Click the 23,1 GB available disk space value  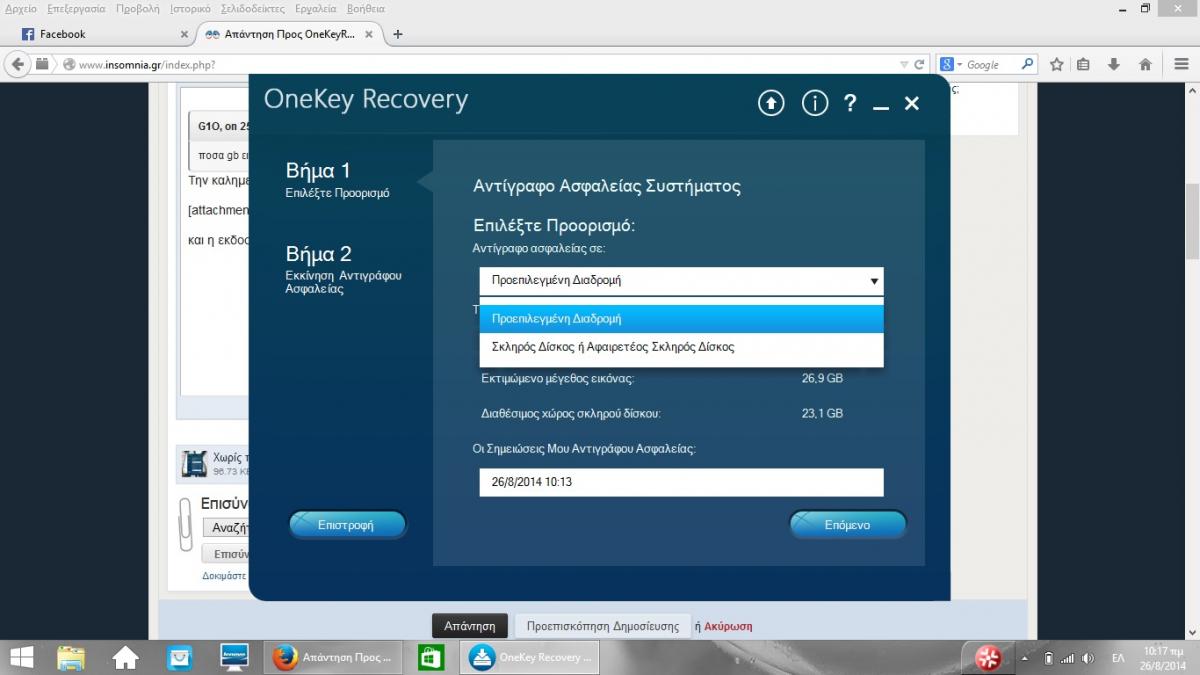coord(823,413)
